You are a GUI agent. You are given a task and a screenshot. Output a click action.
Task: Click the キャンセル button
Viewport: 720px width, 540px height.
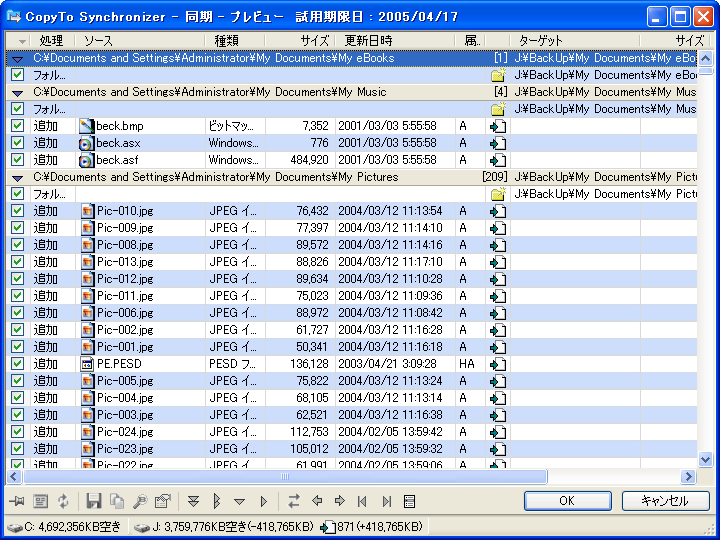665,501
